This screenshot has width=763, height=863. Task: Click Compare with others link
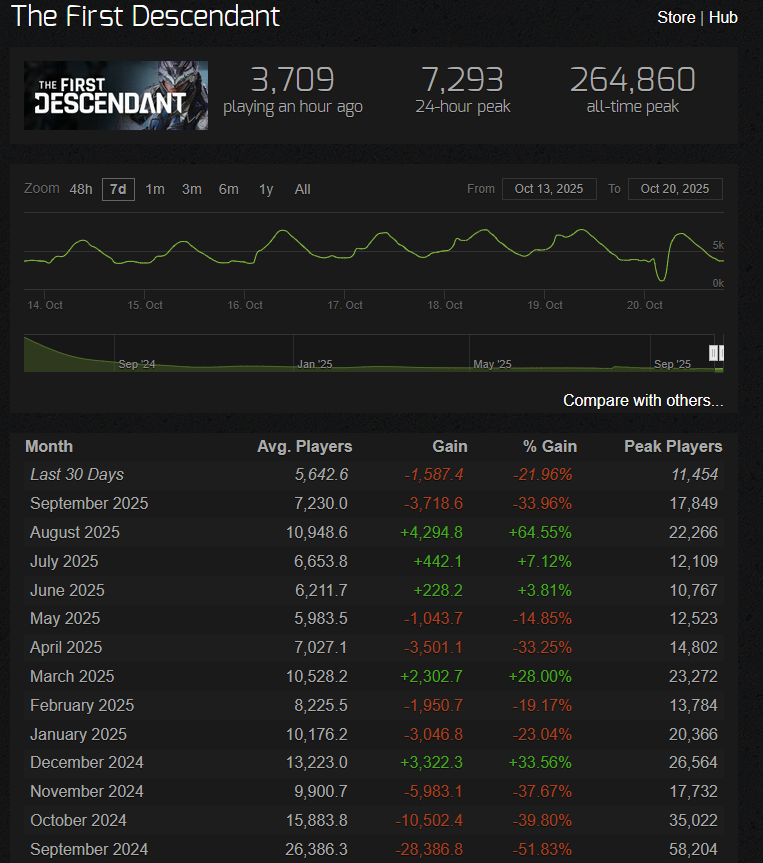[x=642, y=400]
